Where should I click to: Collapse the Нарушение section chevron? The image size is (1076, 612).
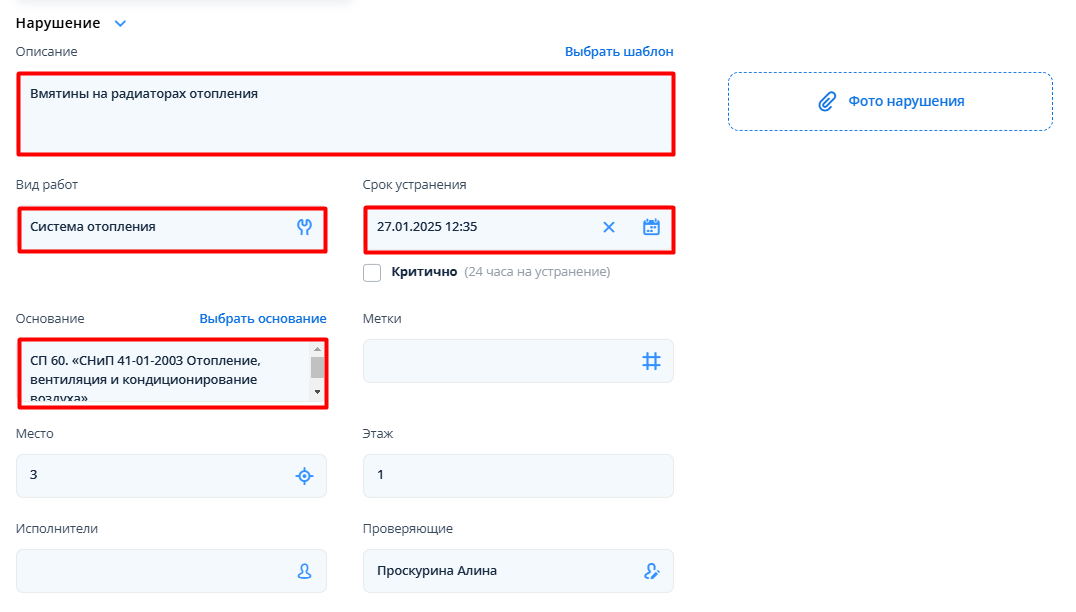click(121, 23)
